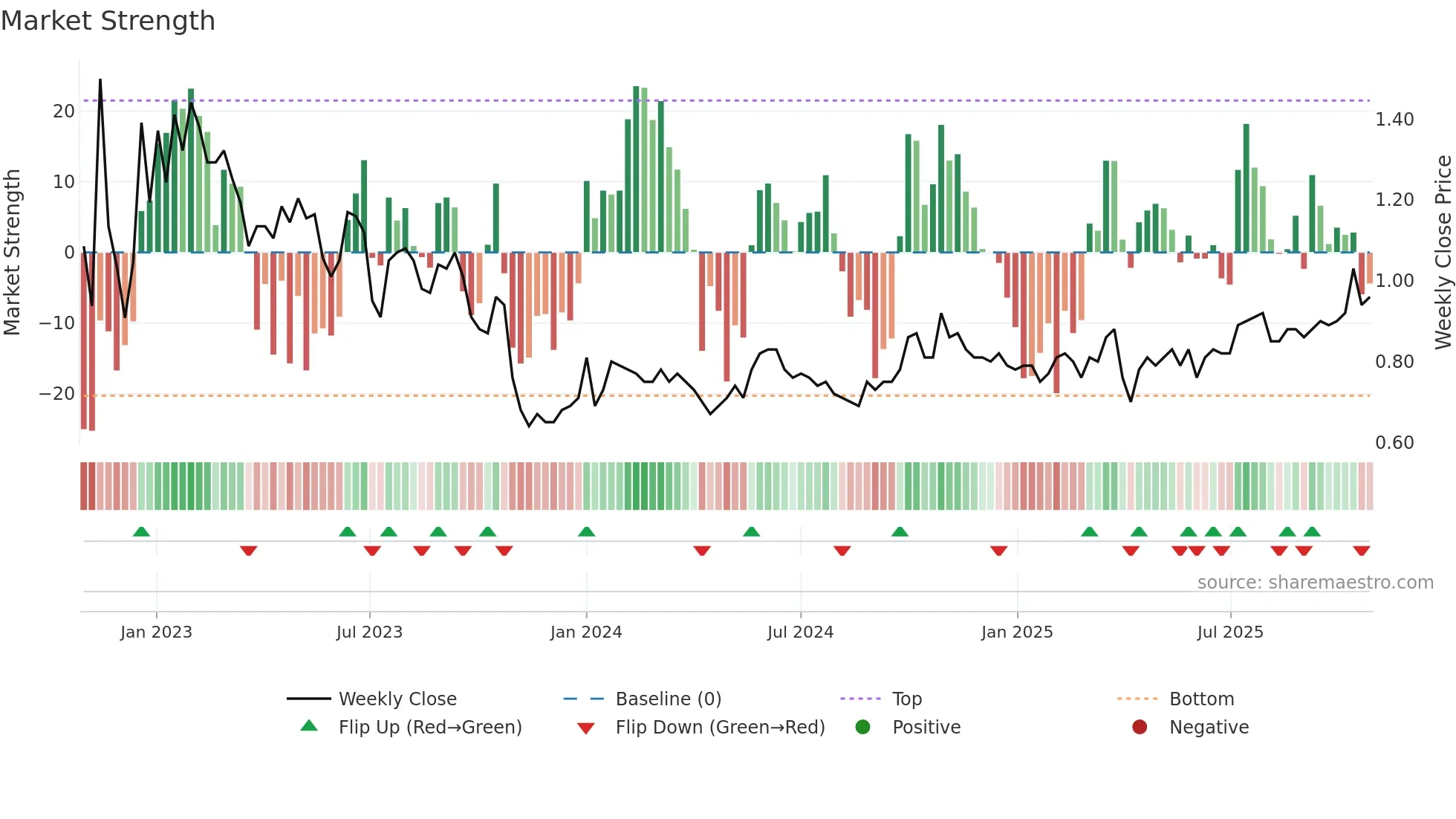Click the red Negative circle legend icon

pos(1140,727)
